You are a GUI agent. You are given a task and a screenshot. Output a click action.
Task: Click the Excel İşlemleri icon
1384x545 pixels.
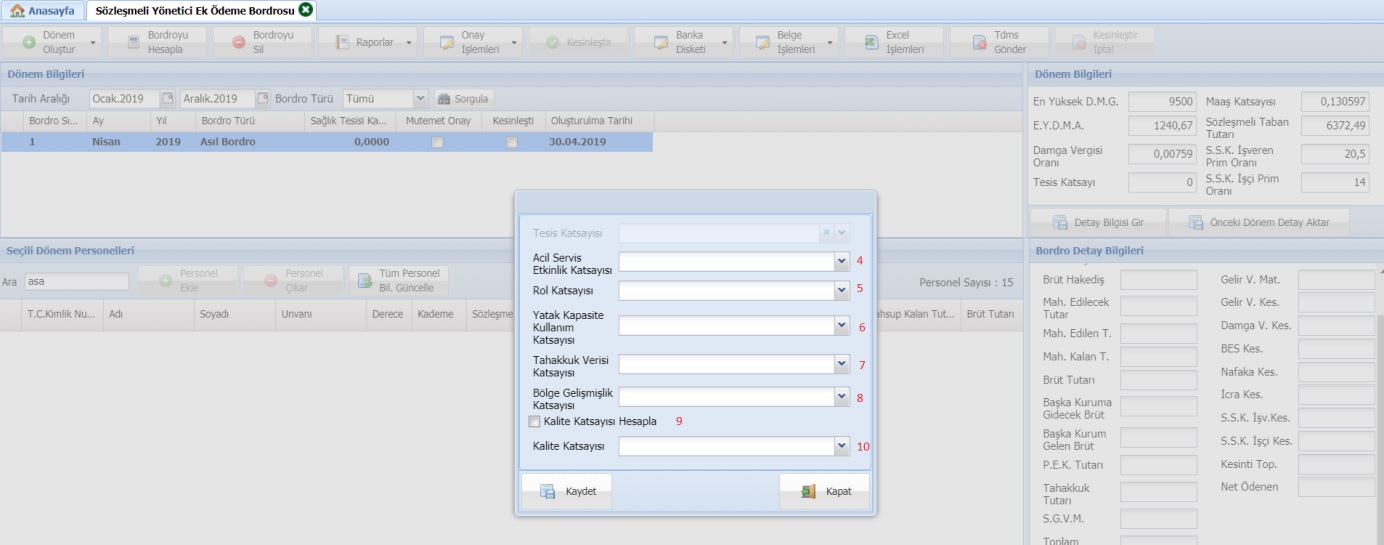pos(870,43)
